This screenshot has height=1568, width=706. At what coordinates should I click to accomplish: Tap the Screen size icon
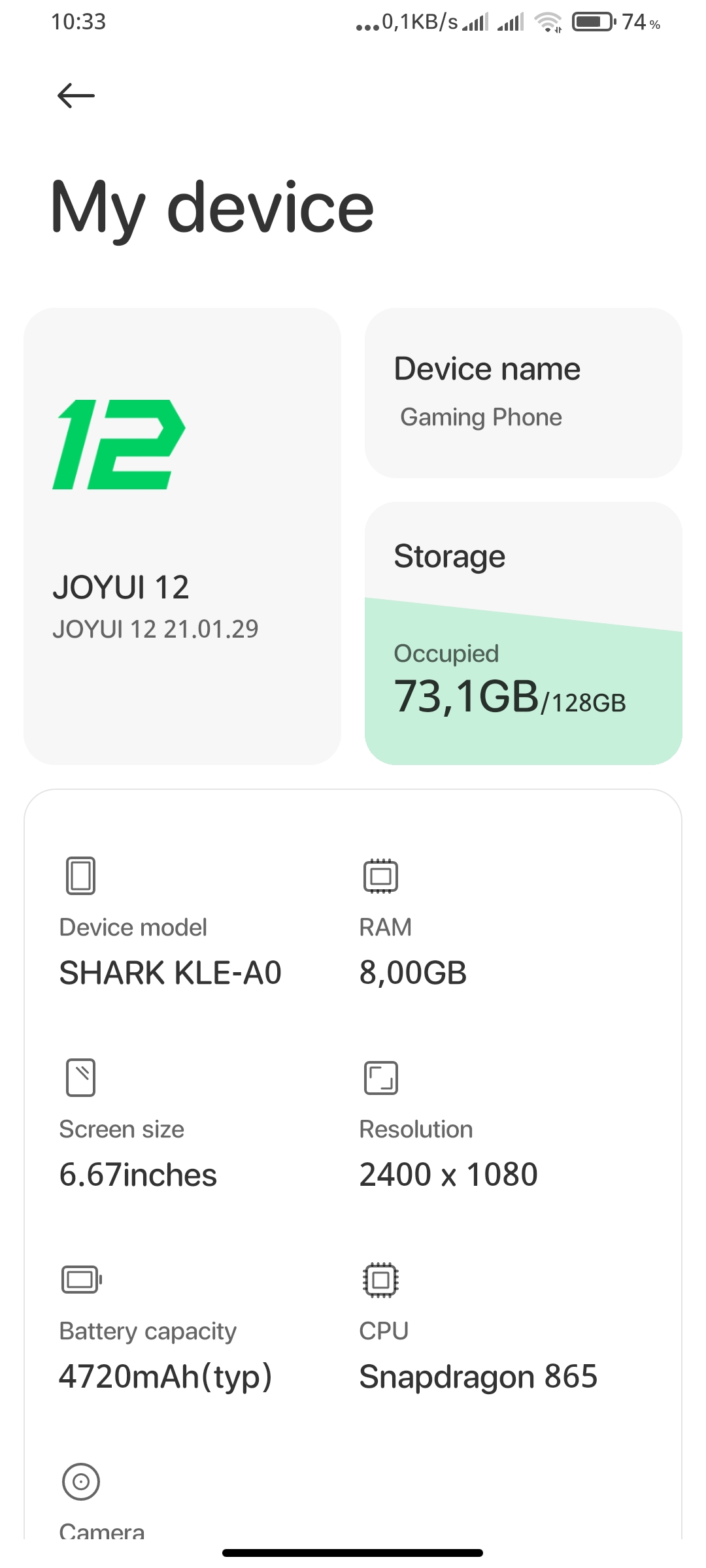tap(80, 1077)
